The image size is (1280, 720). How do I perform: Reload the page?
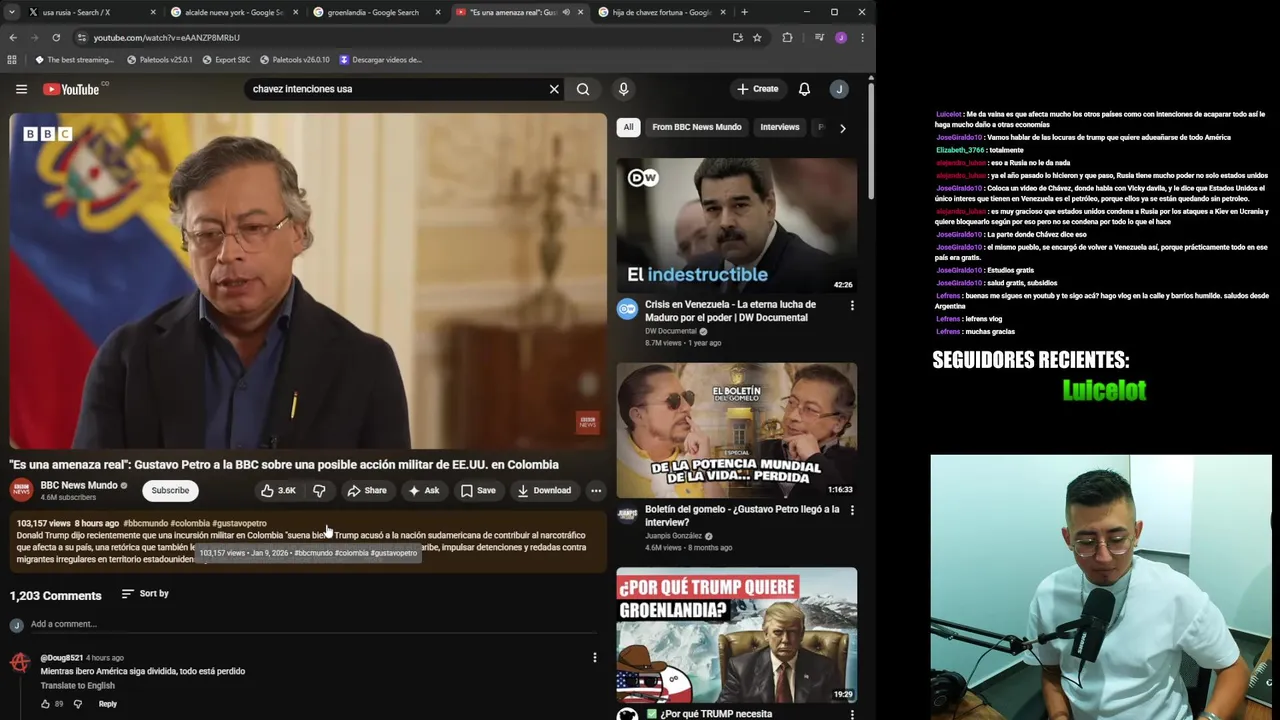[x=56, y=37]
